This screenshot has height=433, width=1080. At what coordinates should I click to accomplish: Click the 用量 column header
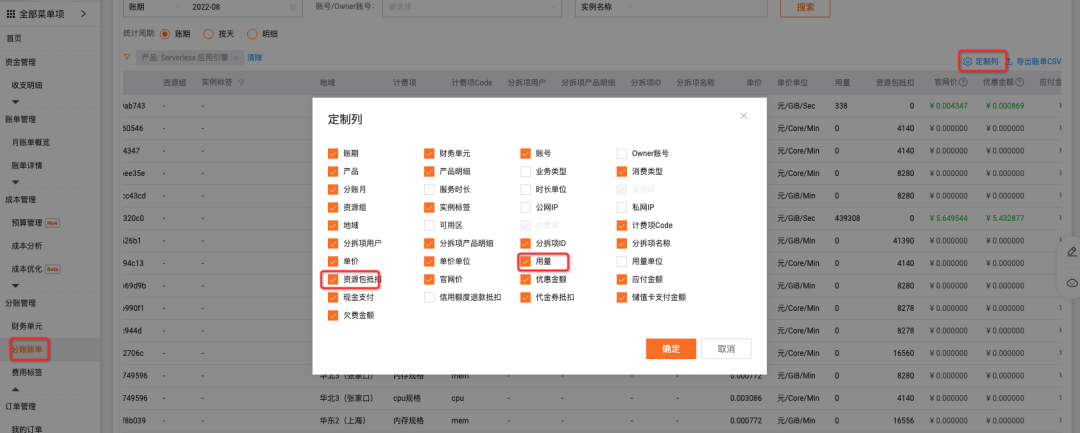tap(842, 82)
